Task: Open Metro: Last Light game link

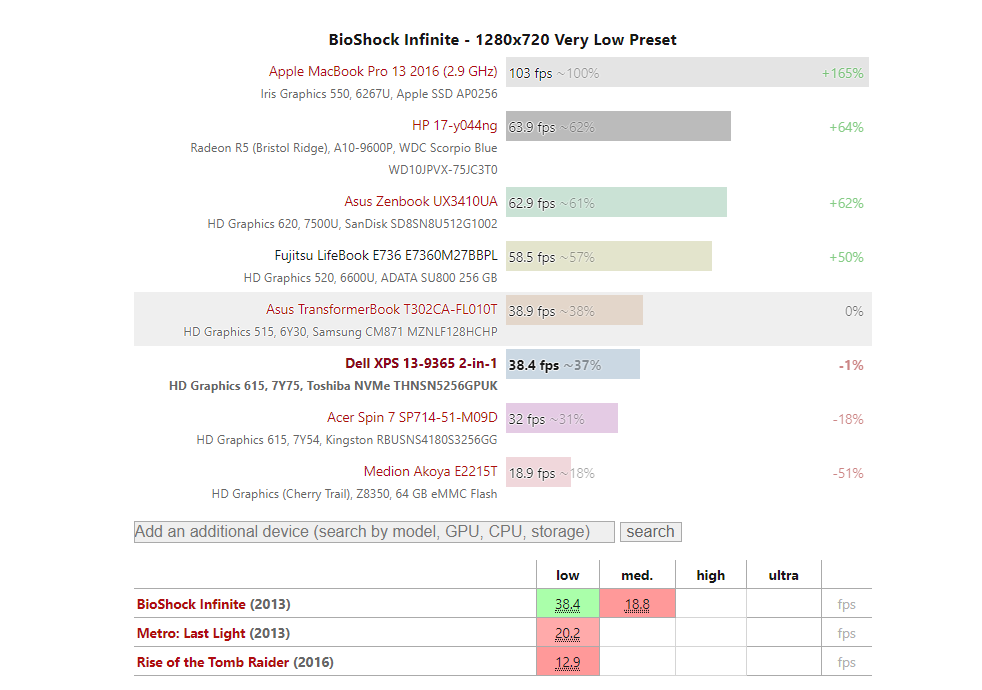Action: point(191,633)
